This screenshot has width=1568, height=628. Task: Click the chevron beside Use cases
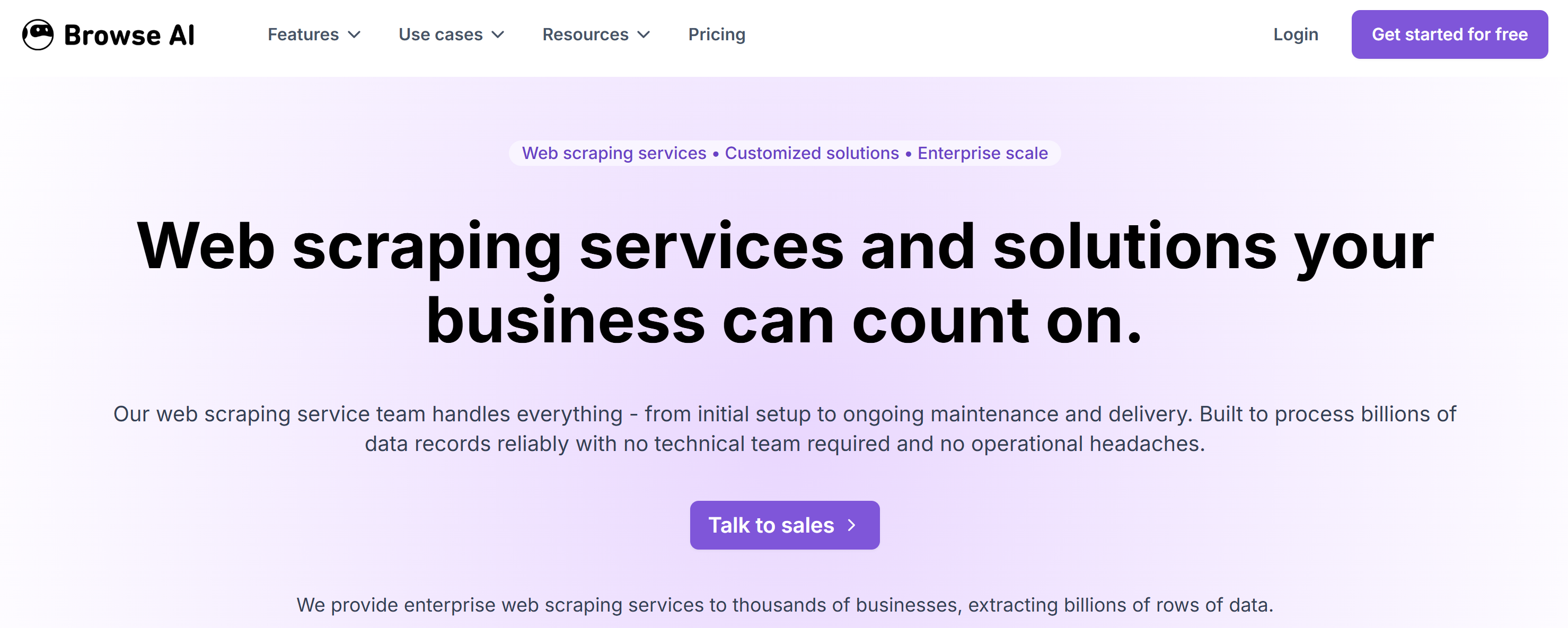pos(499,36)
